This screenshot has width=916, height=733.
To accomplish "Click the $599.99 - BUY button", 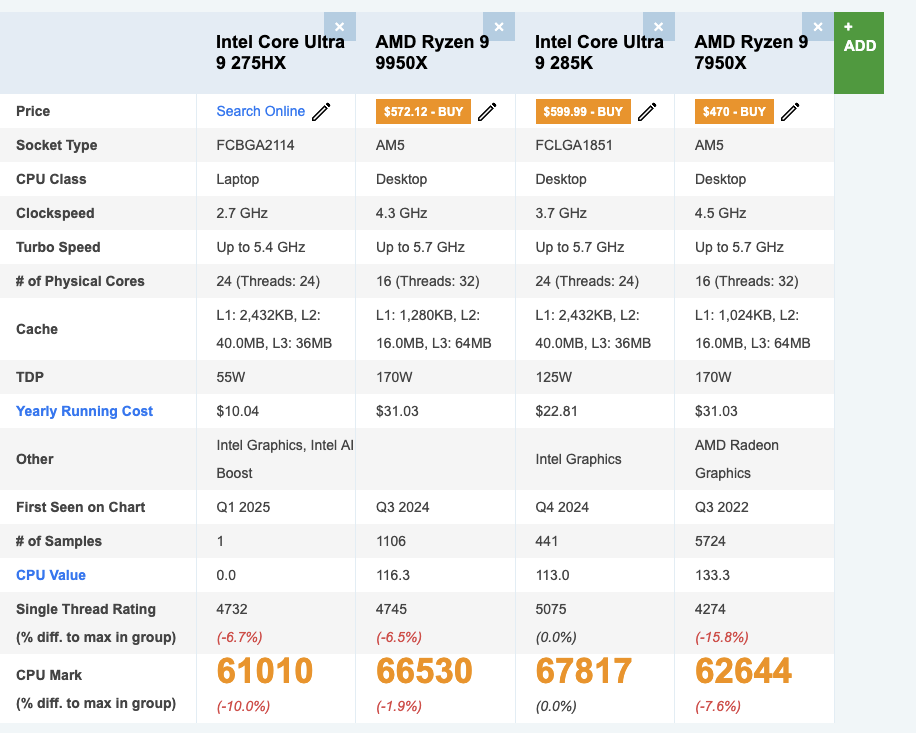I will (583, 112).
